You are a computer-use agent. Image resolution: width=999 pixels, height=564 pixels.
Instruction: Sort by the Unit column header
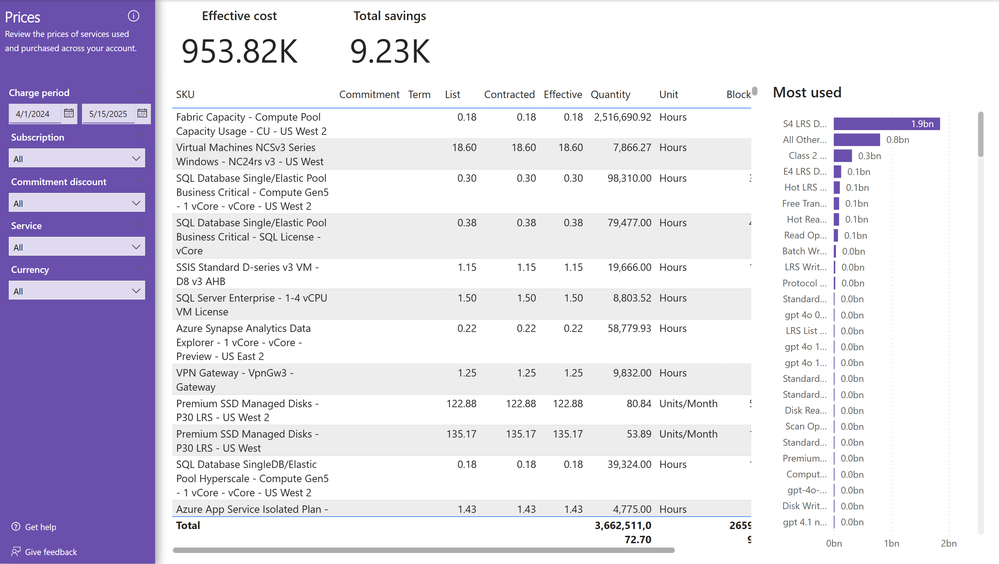click(668, 94)
